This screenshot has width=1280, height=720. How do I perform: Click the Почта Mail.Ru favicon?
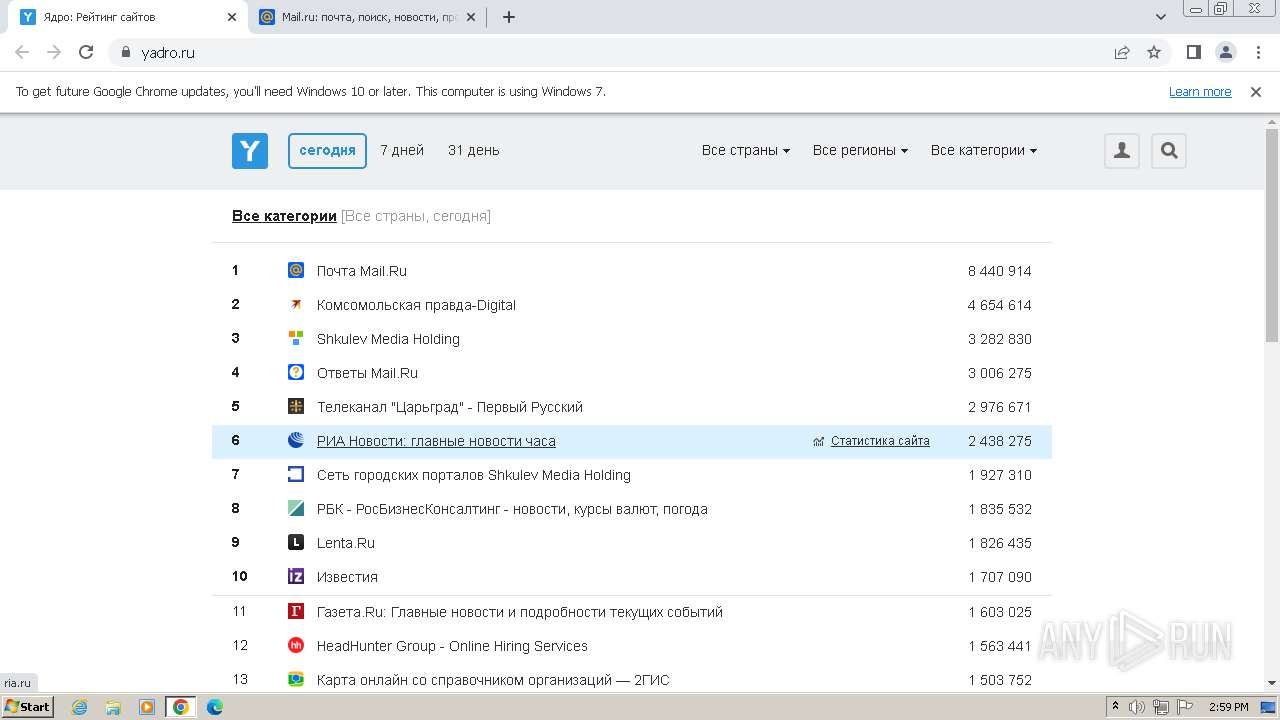click(296, 270)
